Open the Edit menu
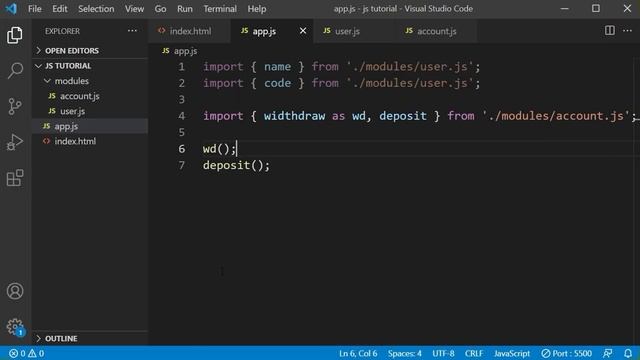Image resolution: width=640 pixels, height=360 pixels. 60,9
